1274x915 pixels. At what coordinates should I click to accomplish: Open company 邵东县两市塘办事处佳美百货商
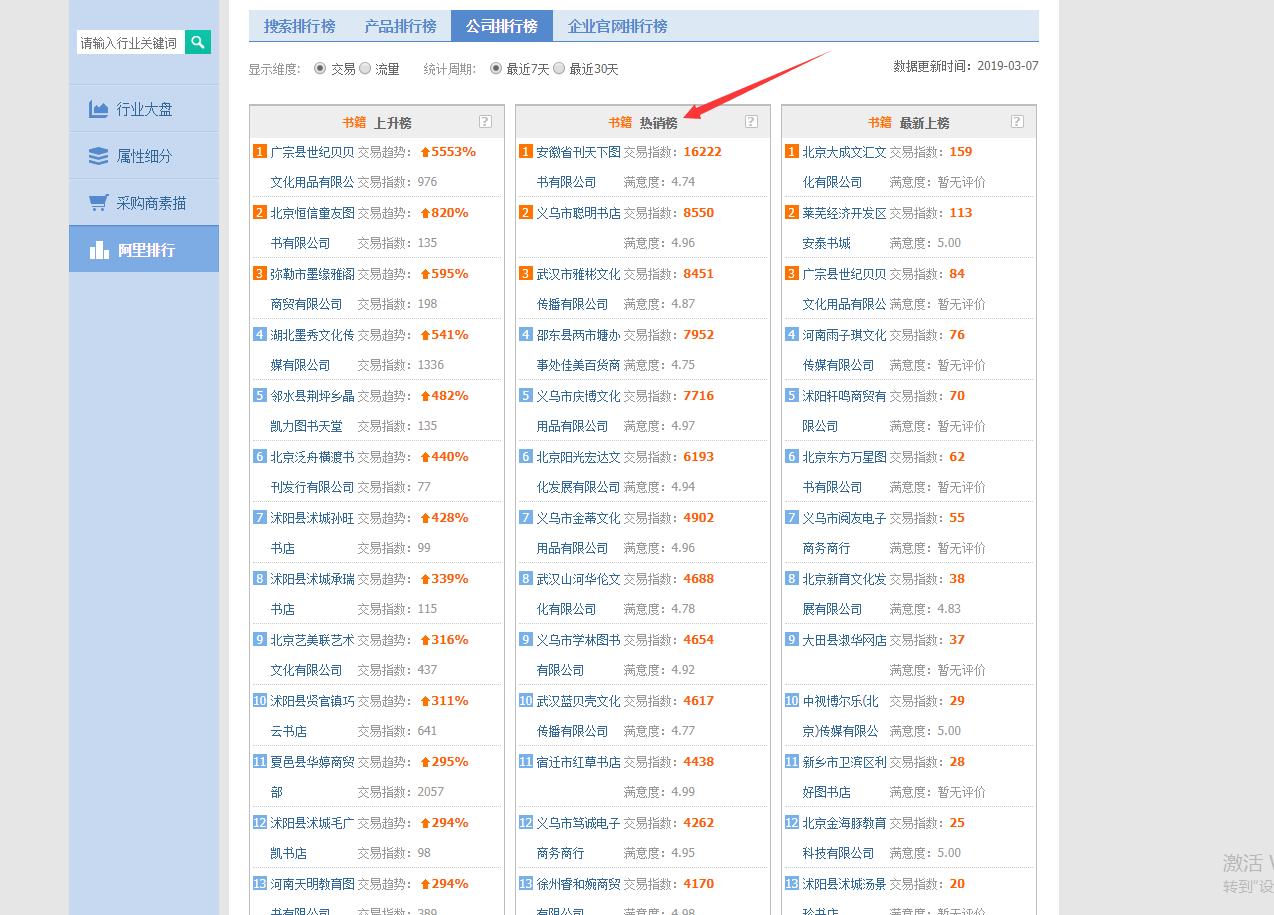coord(578,350)
